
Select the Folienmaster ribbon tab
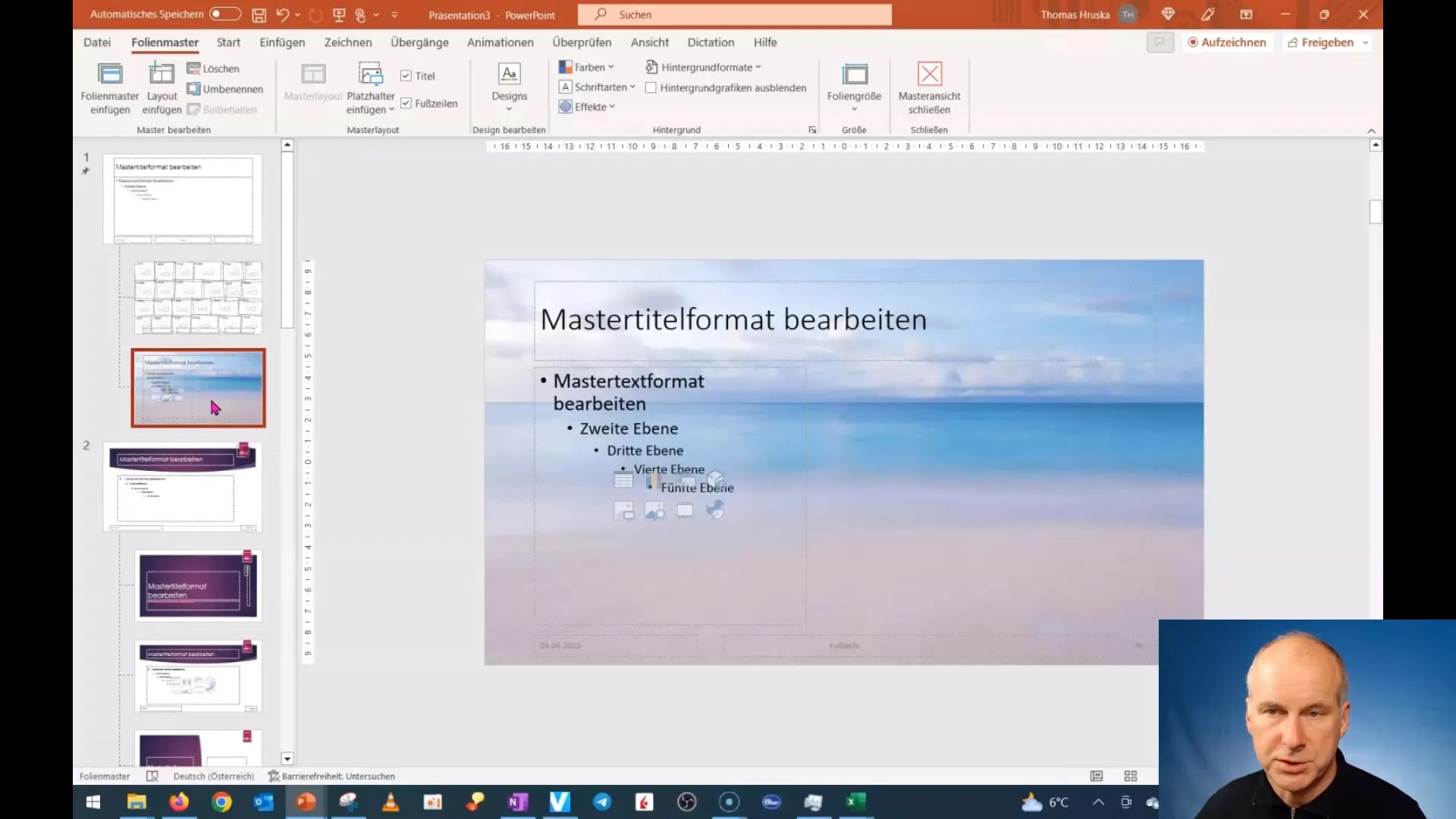click(164, 42)
